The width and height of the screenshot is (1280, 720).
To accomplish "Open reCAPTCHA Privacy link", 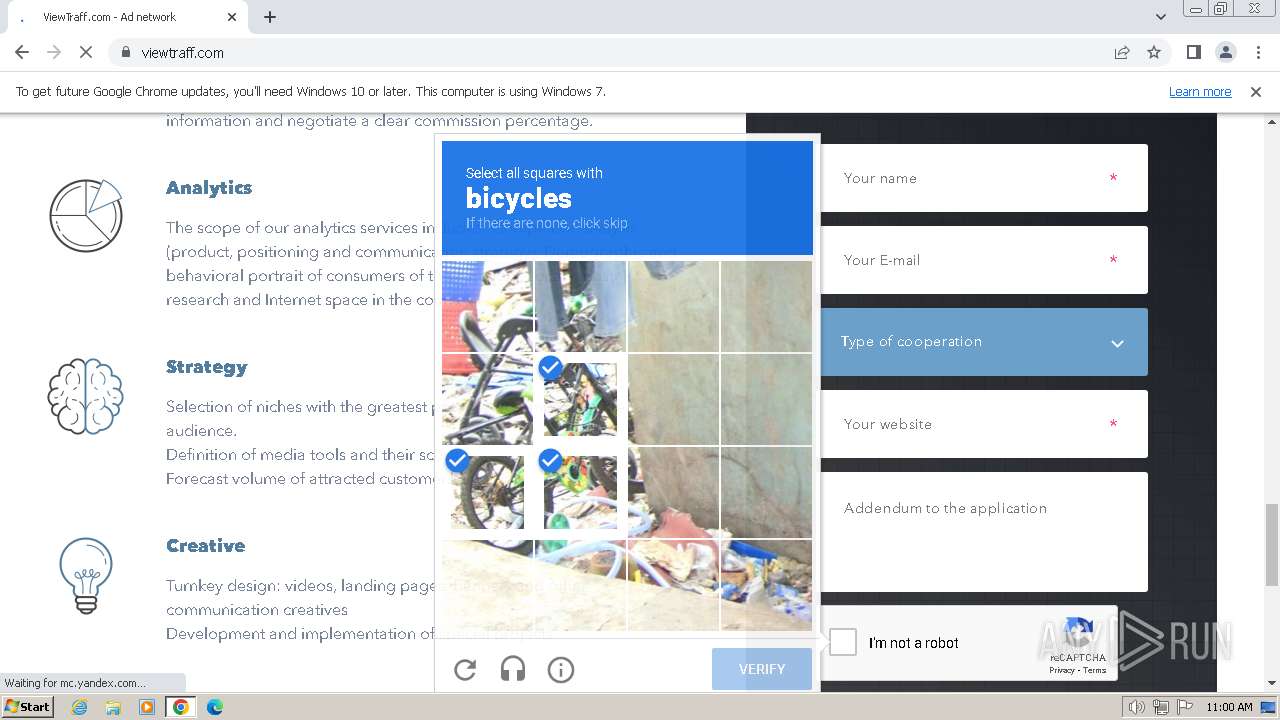I will [1062, 670].
